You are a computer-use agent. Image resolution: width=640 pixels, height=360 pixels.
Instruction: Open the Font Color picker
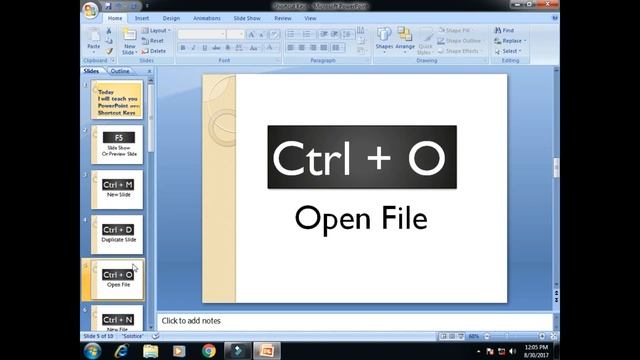point(270,48)
